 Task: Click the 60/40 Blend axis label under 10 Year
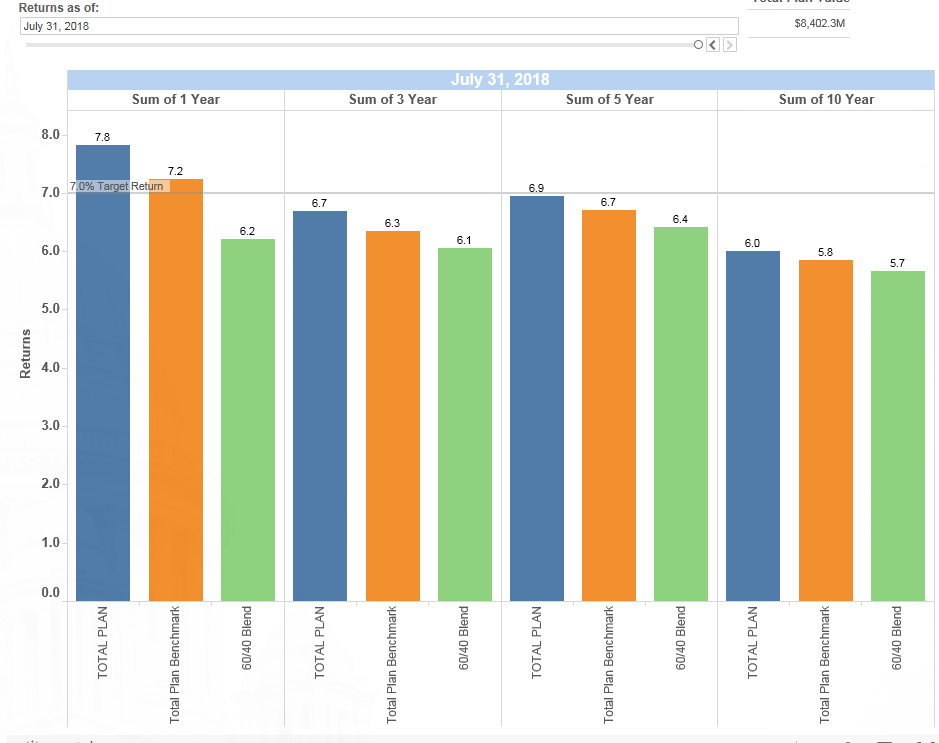click(x=896, y=638)
